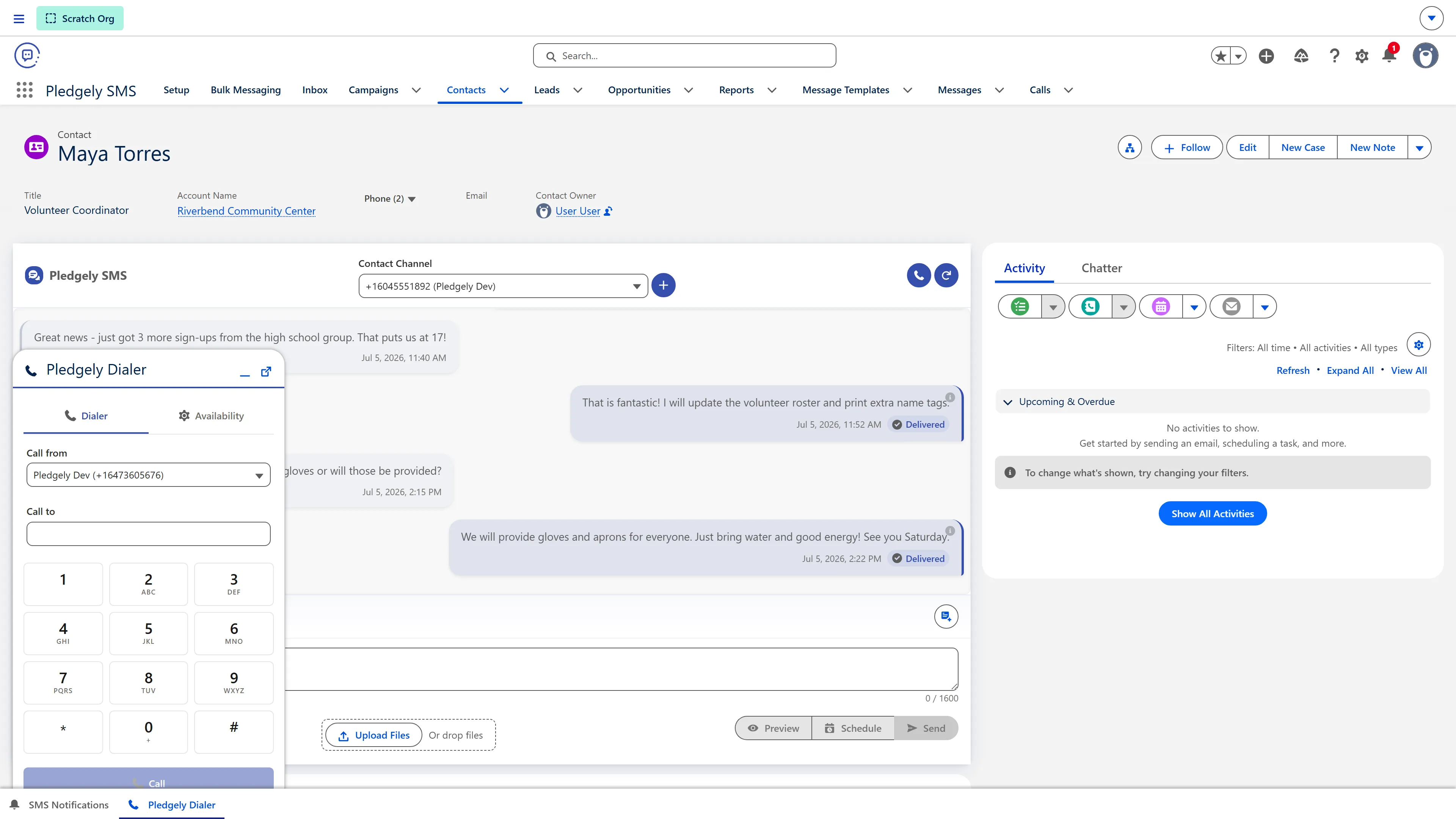
Task: Click the Follow button
Action: pos(1187,147)
